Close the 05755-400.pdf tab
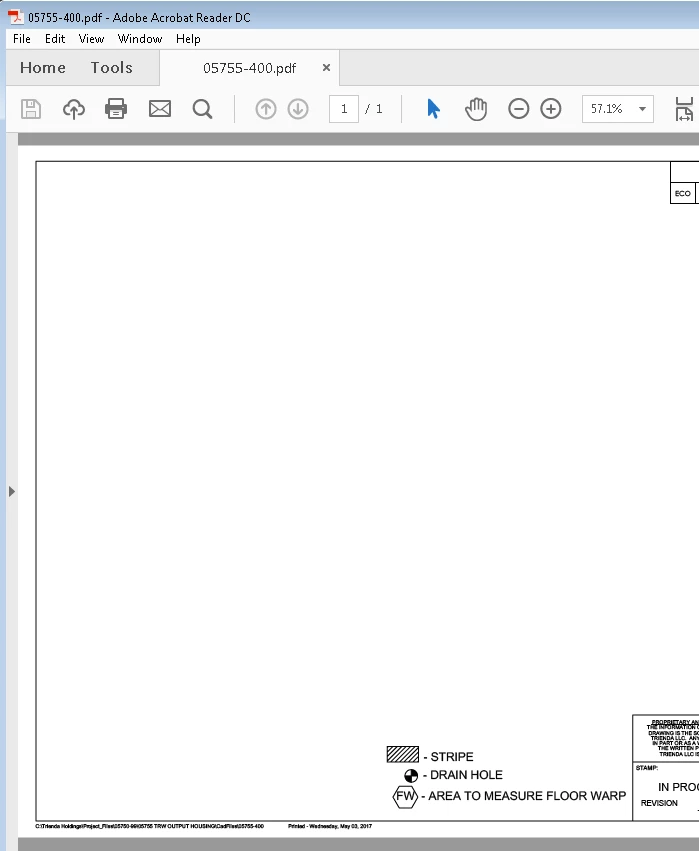Image resolution: width=699 pixels, height=851 pixels. click(x=326, y=68)
